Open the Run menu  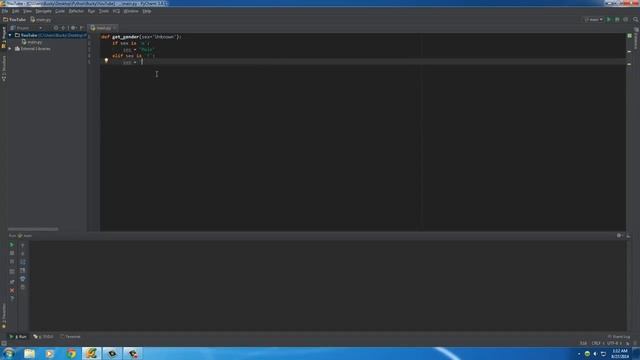[91, 11]
